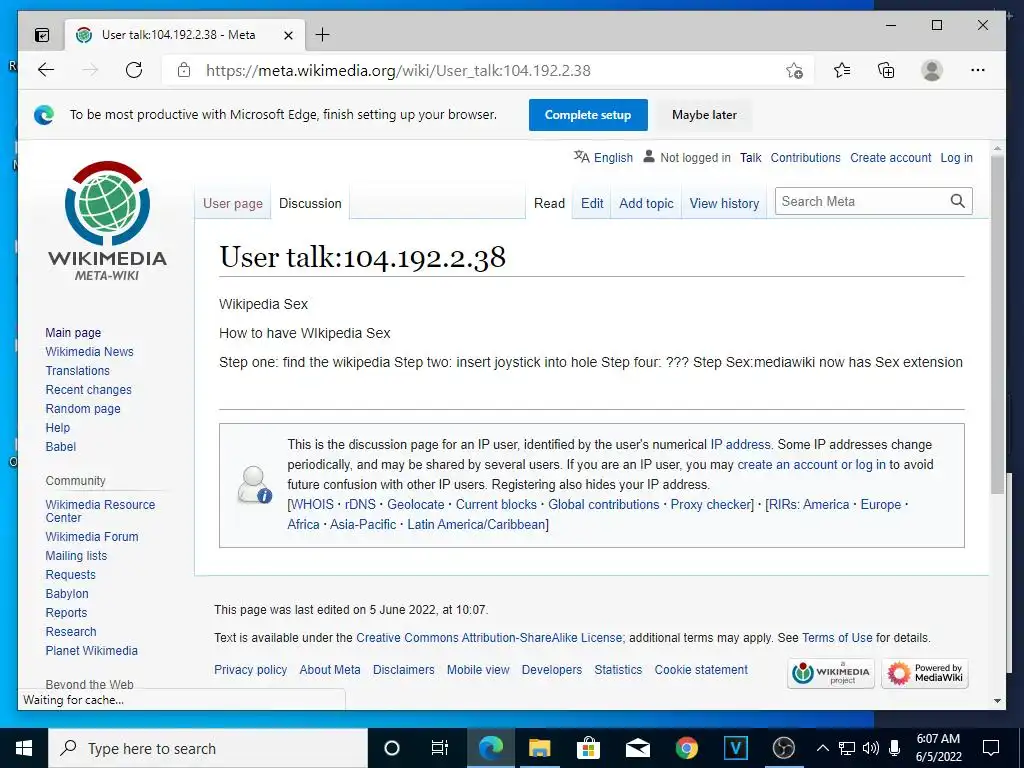Screen dimensions: 1024x768
Task: Open the View history tab
Action: coord(724,203)
